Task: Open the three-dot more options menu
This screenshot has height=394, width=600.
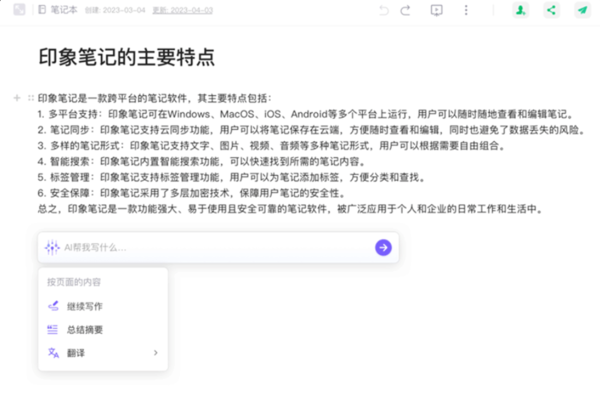Action: [466, 10]
